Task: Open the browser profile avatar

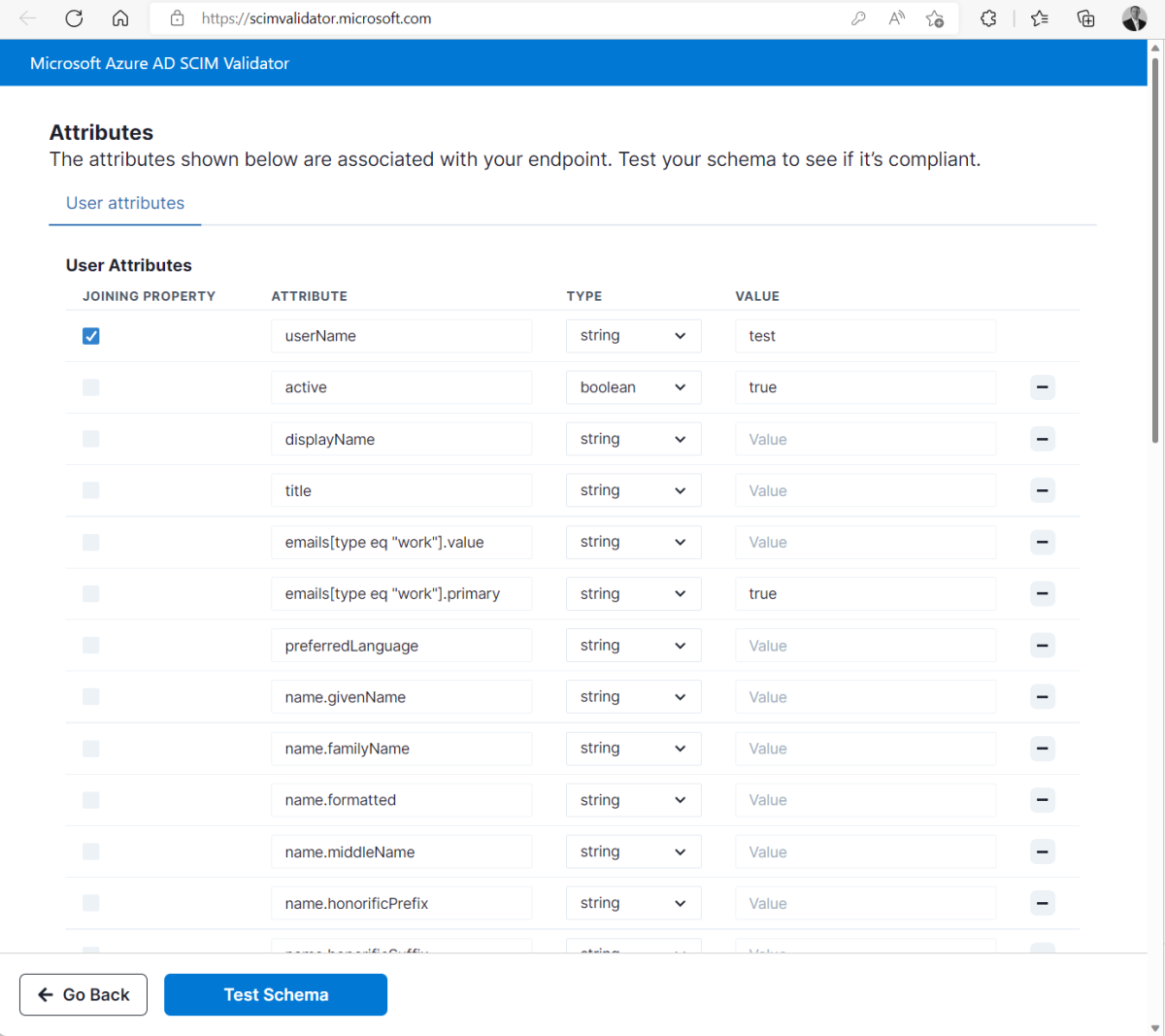Action: 1134,18
